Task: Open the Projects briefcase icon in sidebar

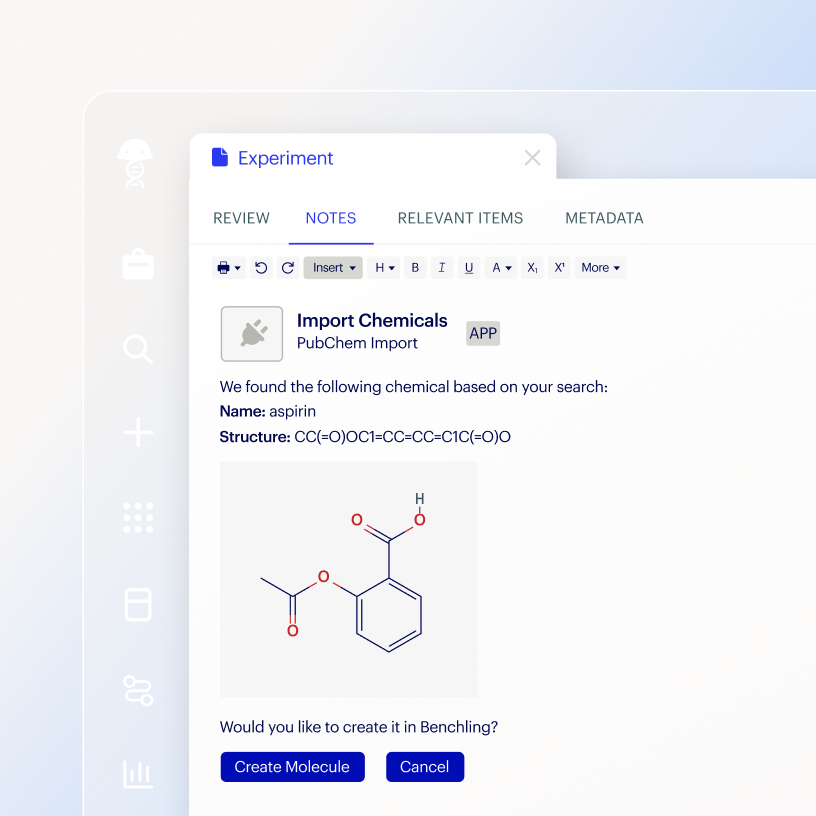Action: pos(138,264)
